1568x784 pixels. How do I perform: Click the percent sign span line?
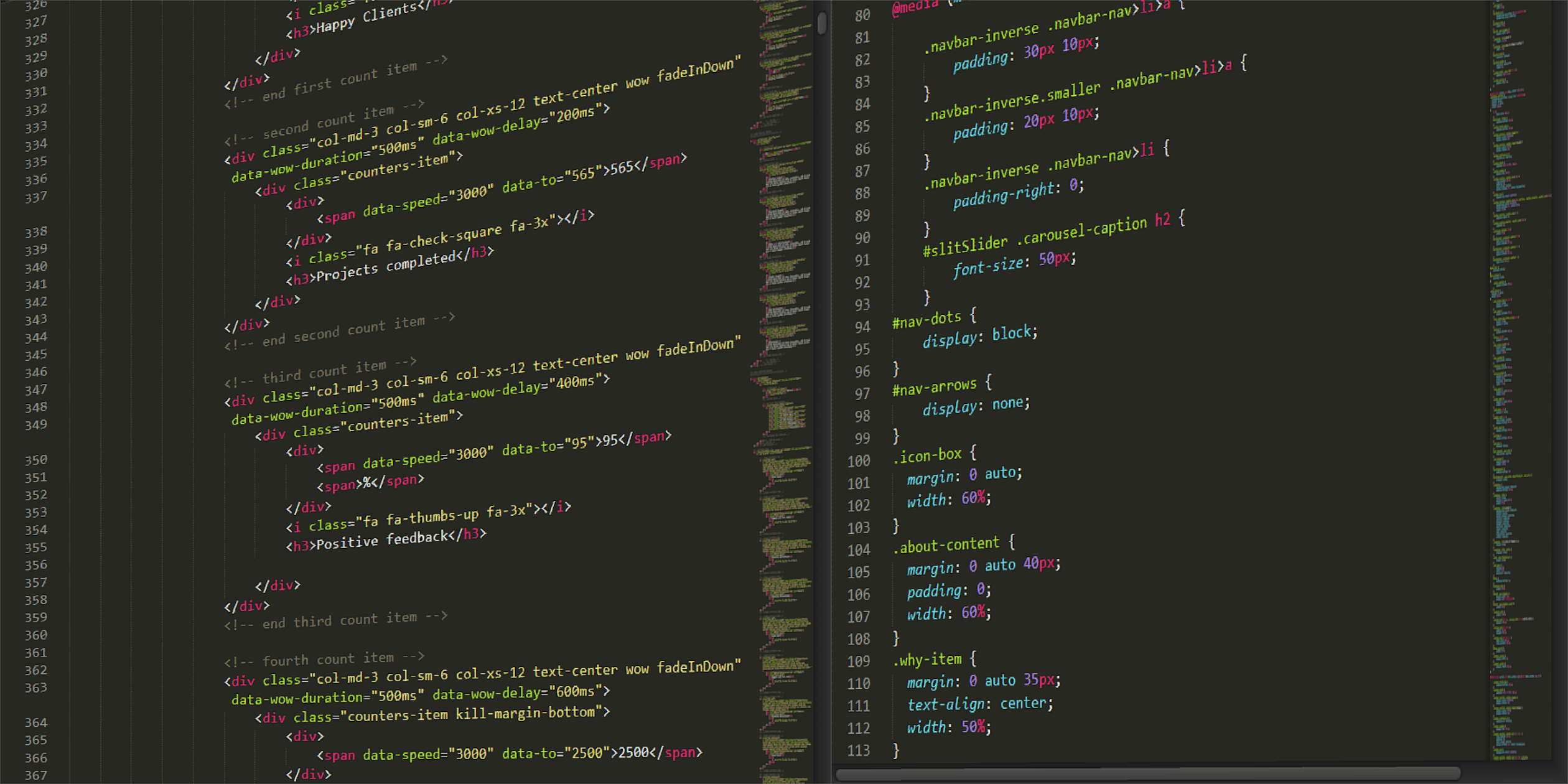pyautogui.click(x=370, y=483)
